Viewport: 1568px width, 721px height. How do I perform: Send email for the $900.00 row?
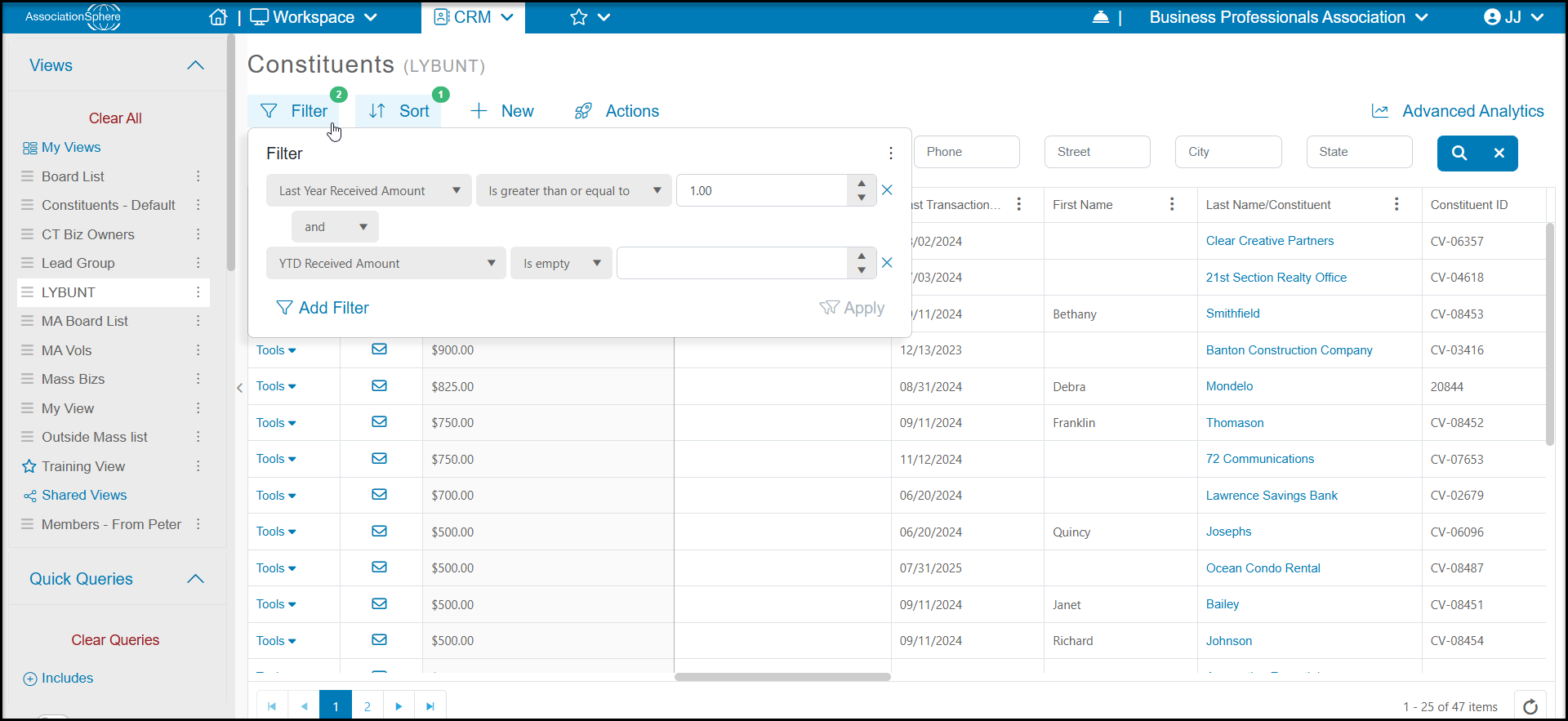coord(379,349)
